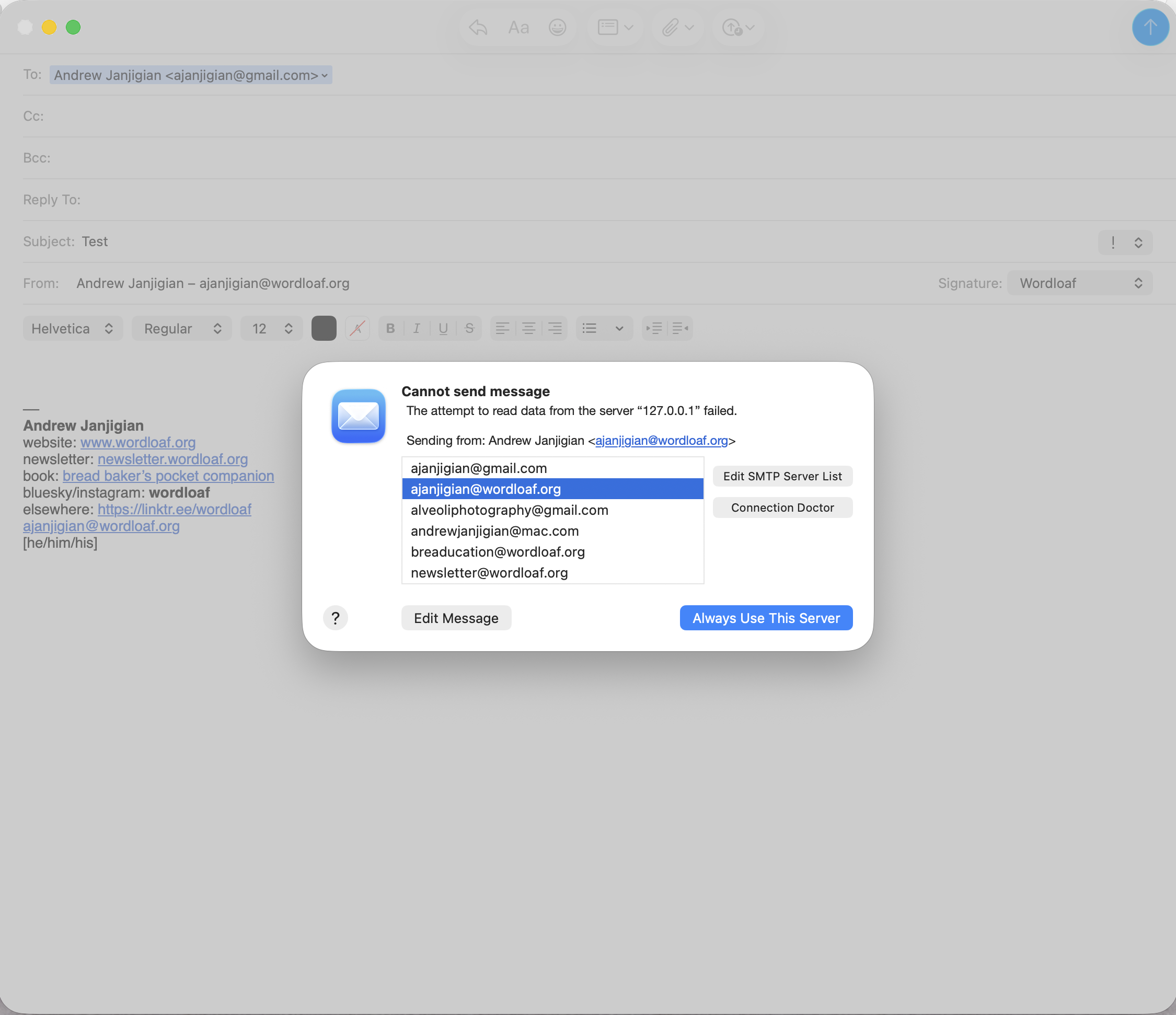Click the help question mark button
1176x1015 pixels.
click(336, 618)
